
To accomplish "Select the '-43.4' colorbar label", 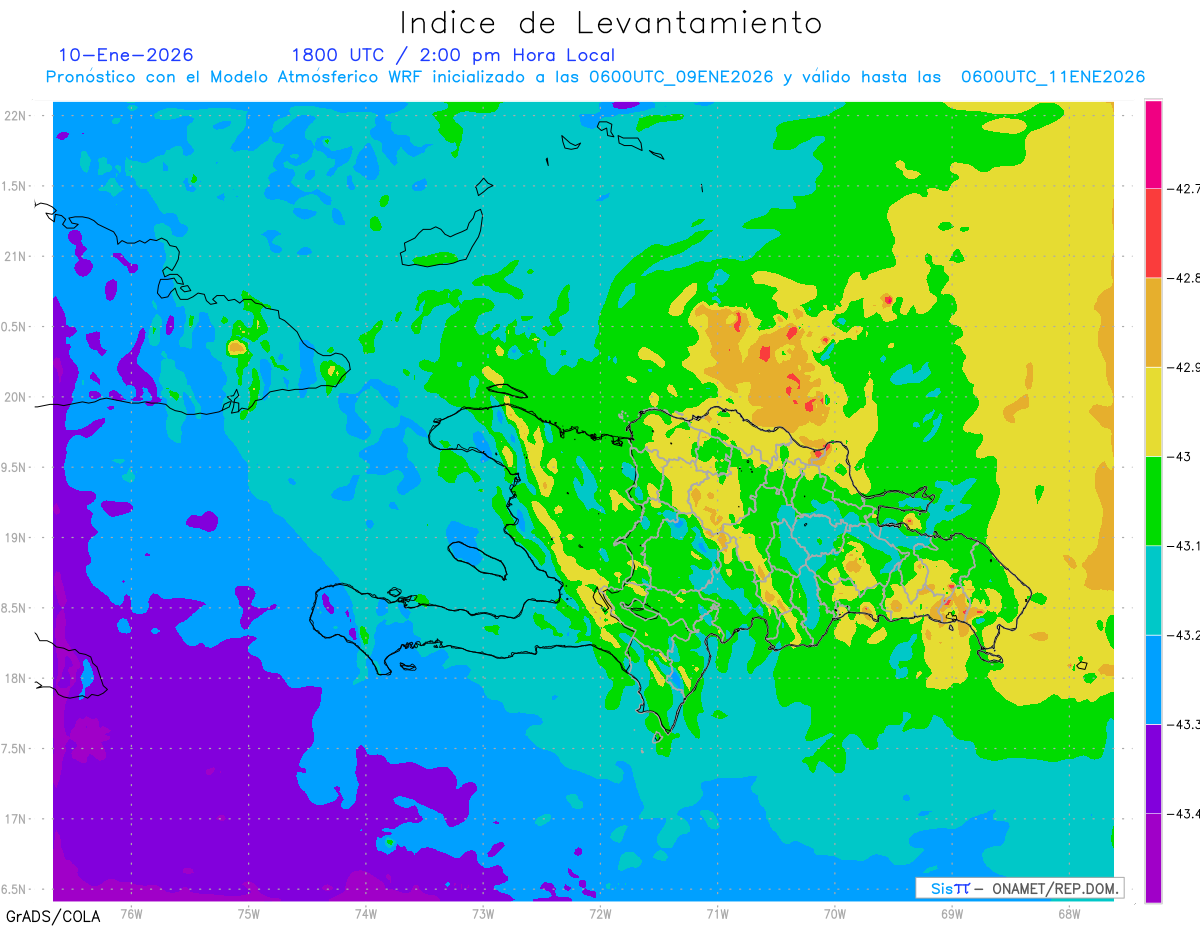I will tap(1184, 813).
